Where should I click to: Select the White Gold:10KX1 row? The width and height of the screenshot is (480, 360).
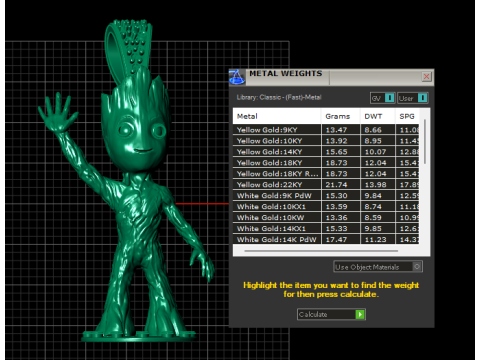[326, 207]
